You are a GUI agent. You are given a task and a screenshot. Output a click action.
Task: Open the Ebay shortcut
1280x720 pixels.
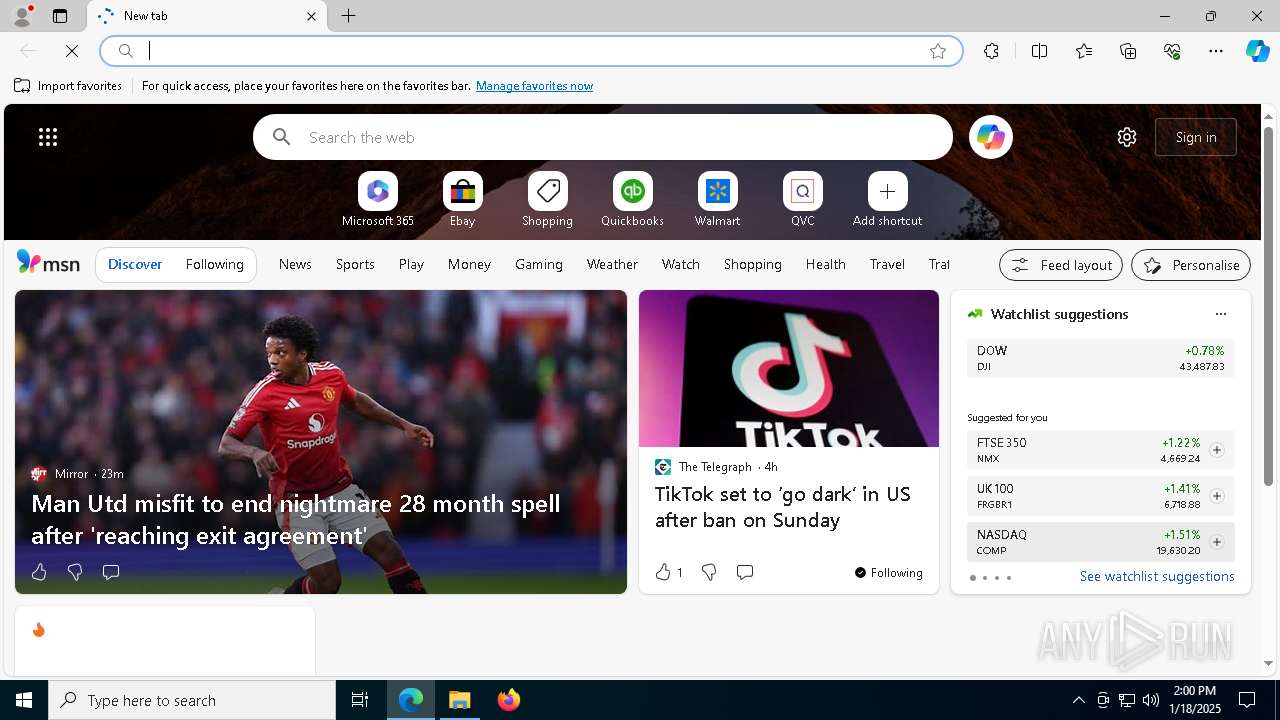[x=462, y=200]
